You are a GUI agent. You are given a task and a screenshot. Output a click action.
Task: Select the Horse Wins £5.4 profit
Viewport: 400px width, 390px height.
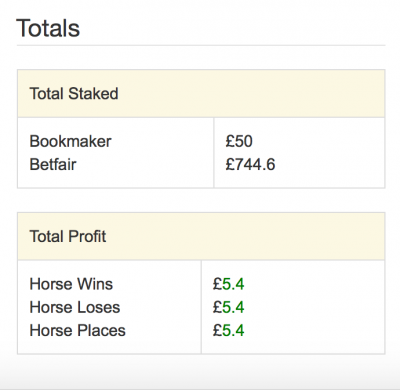tap(229, 284)
